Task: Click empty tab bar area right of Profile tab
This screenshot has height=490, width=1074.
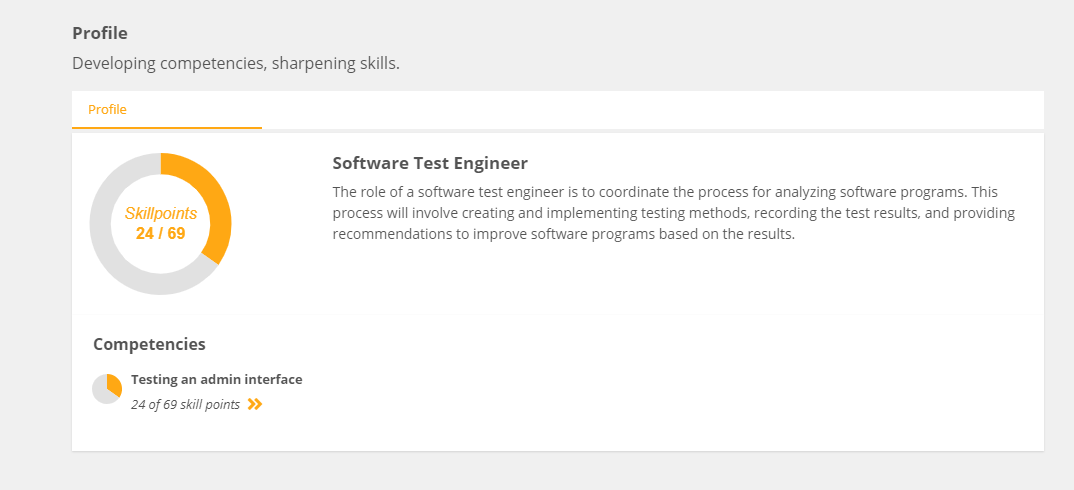Action: pyautogui.click(x=653, y=110)
